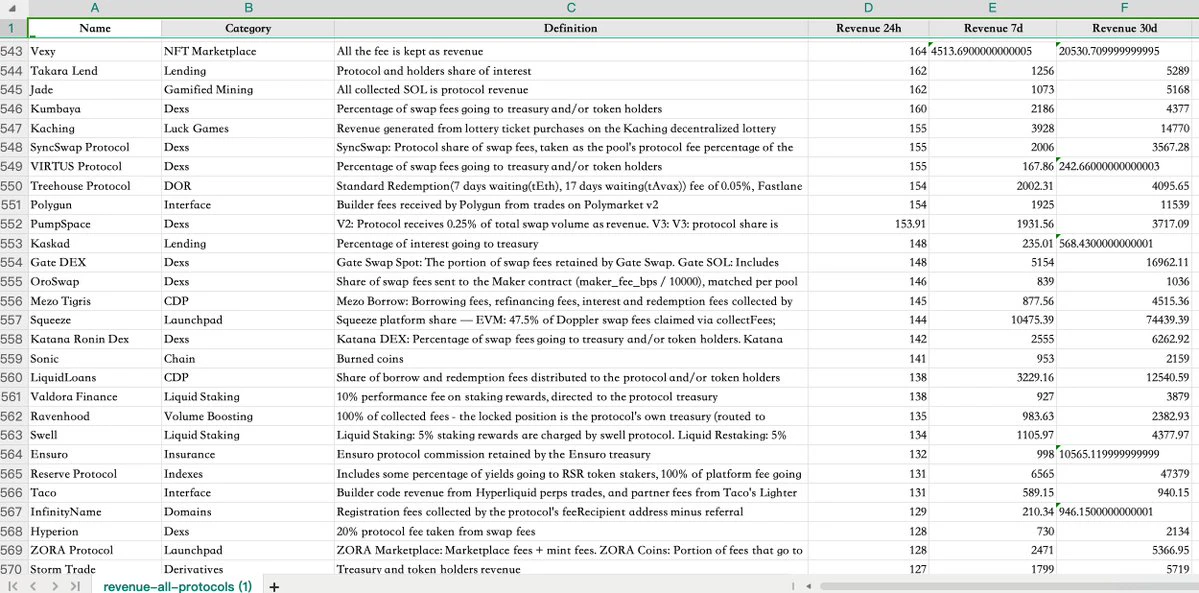Viewport: 1199px width, 593px height.
Task: Select the 74439.39 revenue 30d cell
Action: tap(1124, 320)
